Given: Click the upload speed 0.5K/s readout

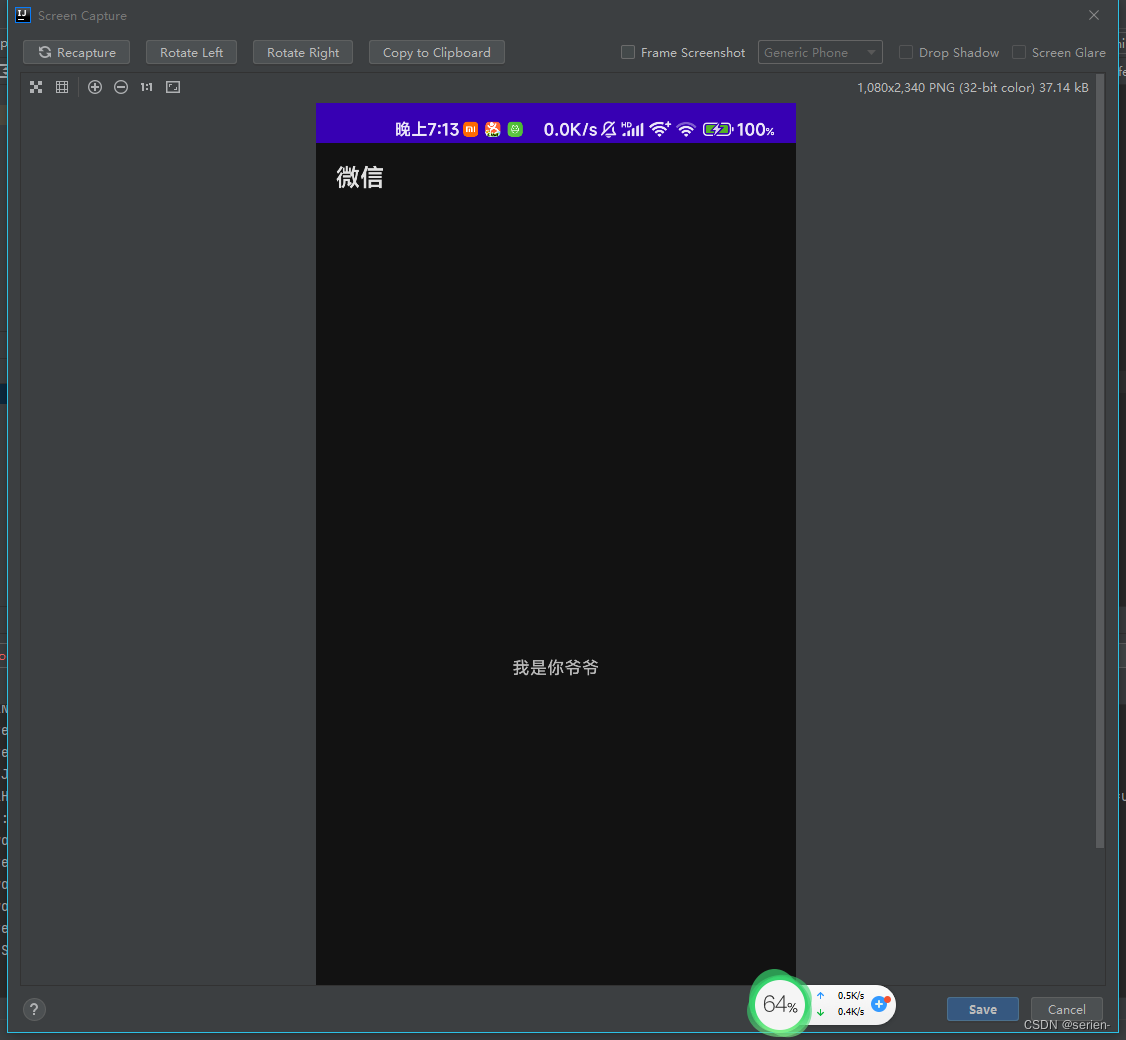Looking at the screenshot, I should coord(851,995).
